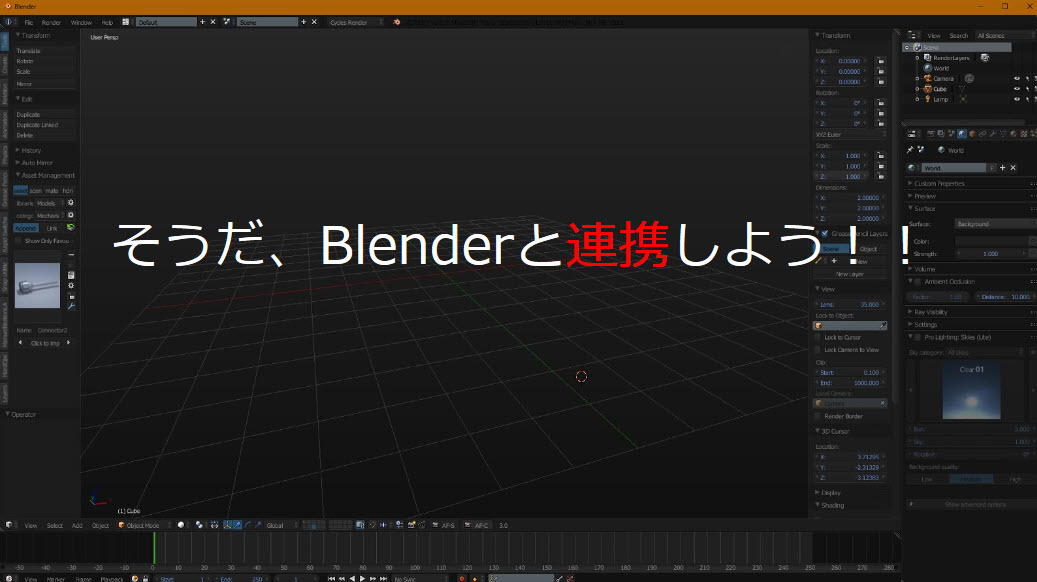Screen dimensions: 1037x582
Task: Select the Constraints chain tab icon
Action: 982,134
